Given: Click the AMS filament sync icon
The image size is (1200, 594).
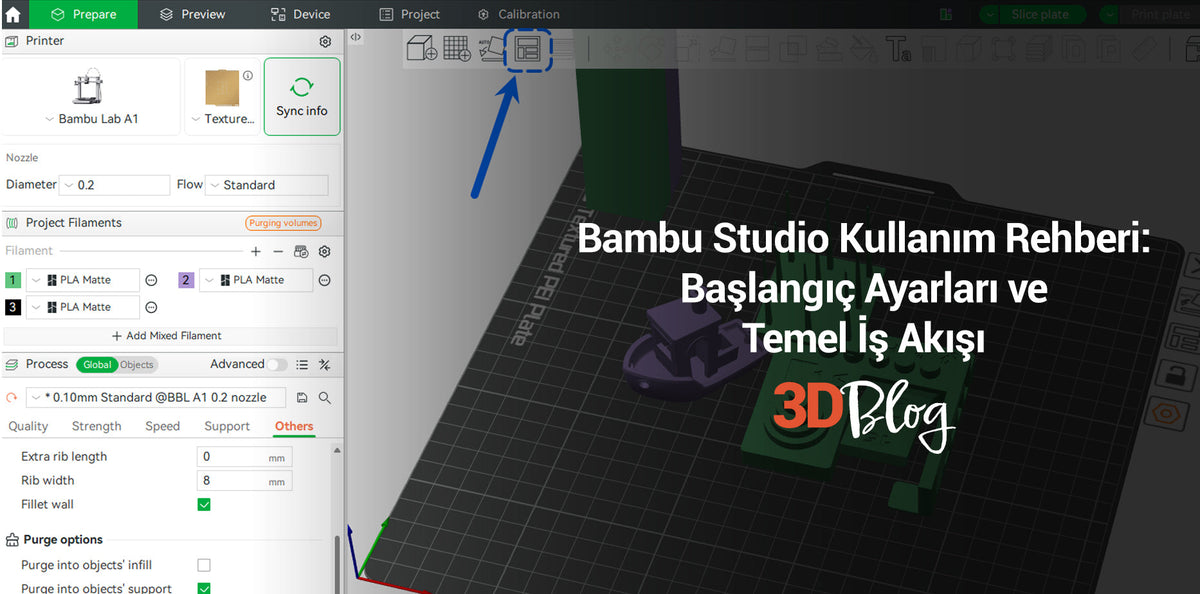Looking at the screenshot, I should (301, 251).
